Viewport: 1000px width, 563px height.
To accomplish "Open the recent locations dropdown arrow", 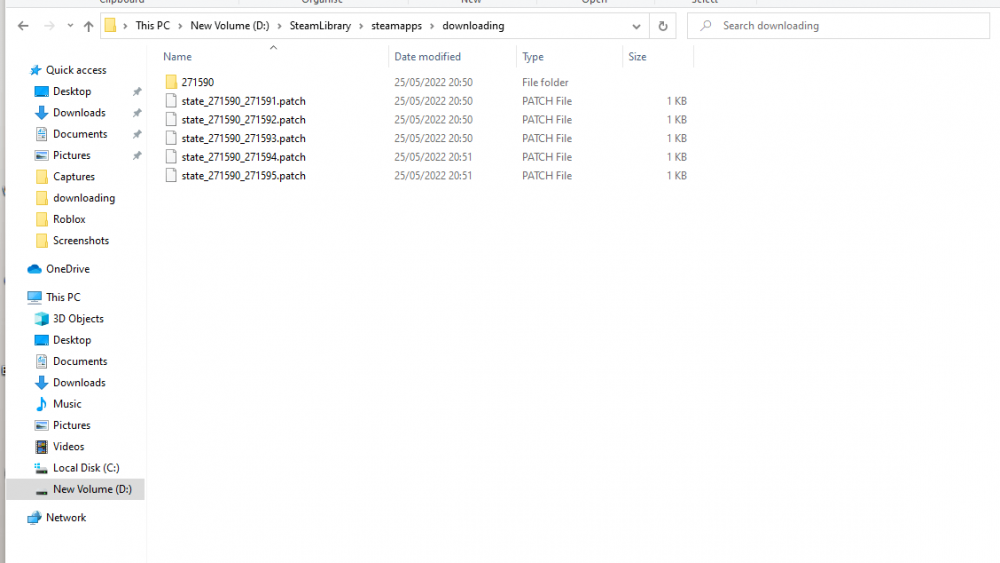I will pyautogui.click(x=70, y=26).
